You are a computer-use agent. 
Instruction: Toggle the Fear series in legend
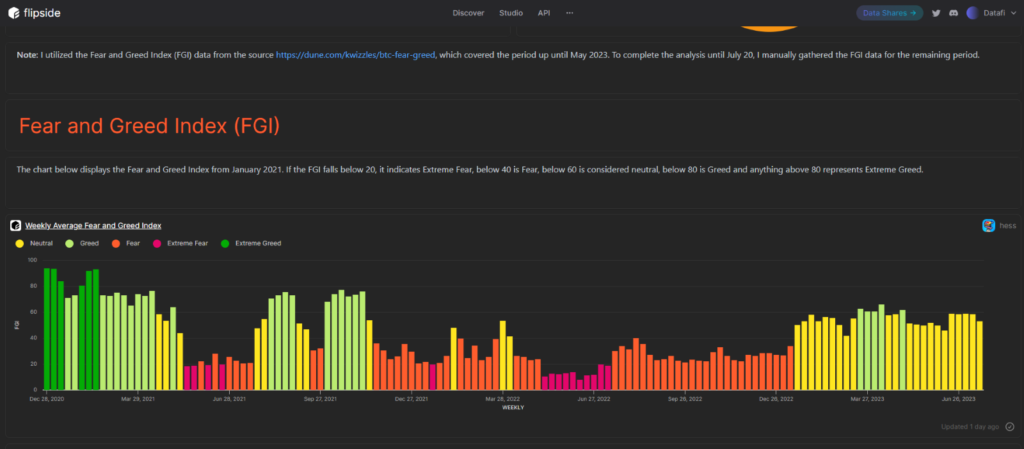click(x=126, y=243)
